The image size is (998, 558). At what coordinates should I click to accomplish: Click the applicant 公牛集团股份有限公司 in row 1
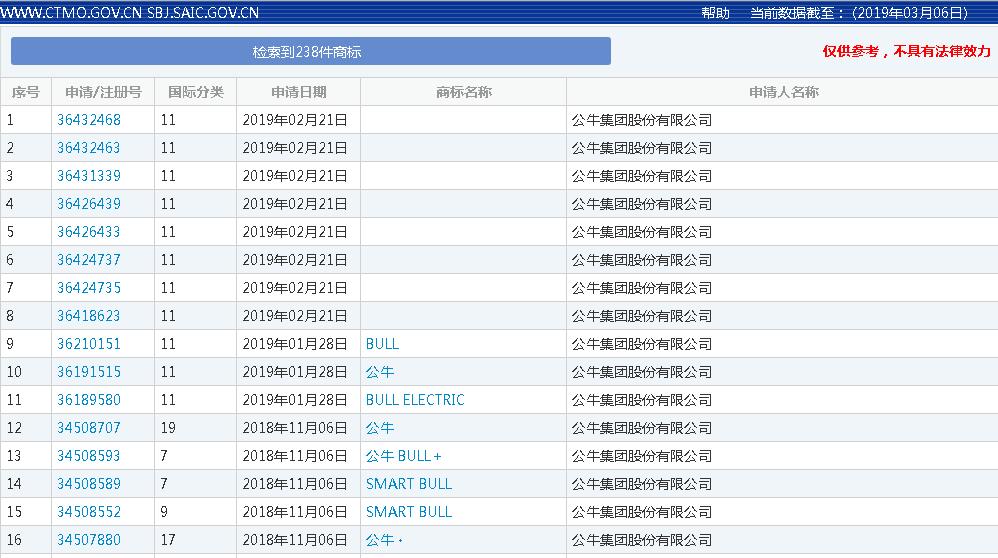(x=642, y=120)
